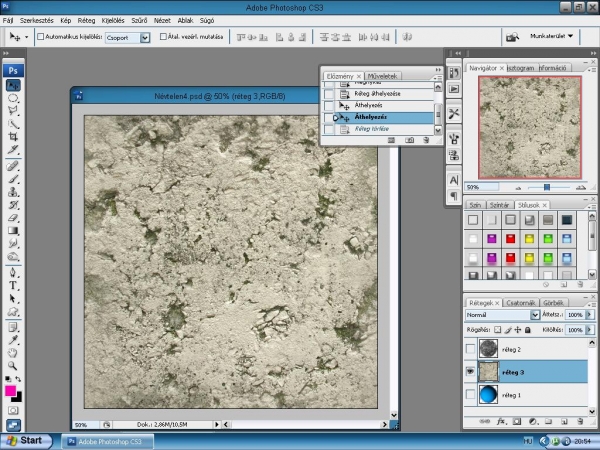Open the Normál blend mode dropdown
600x450 pixels.
[535, 315]
